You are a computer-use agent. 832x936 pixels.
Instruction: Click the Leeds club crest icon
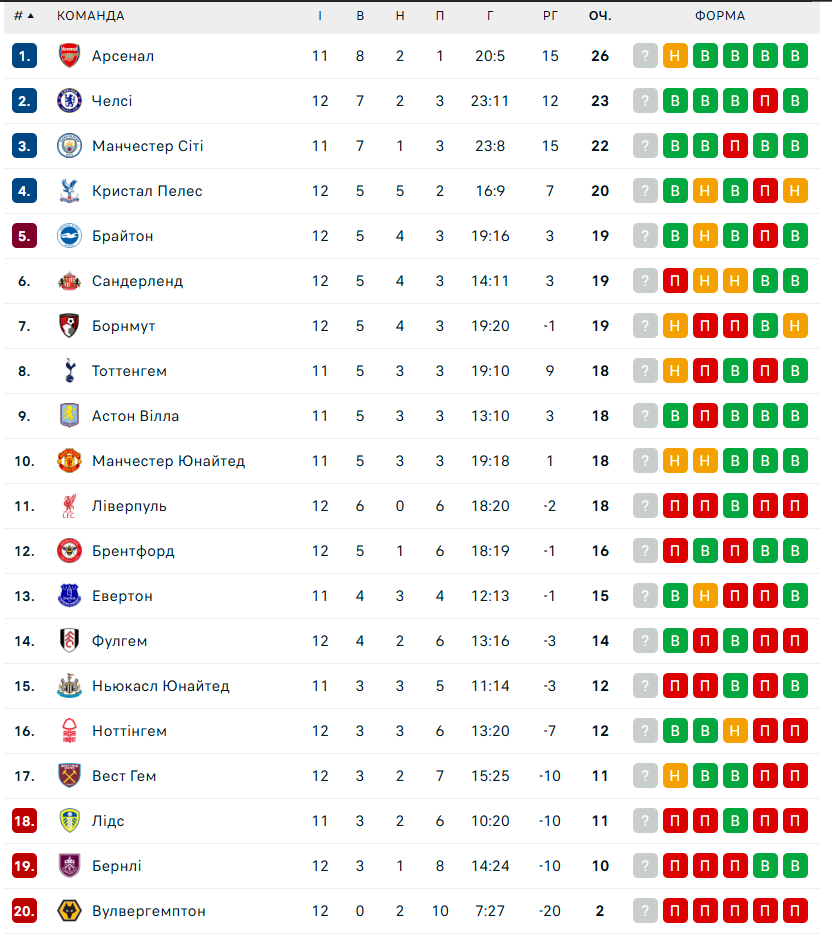[x=69, y=821]
